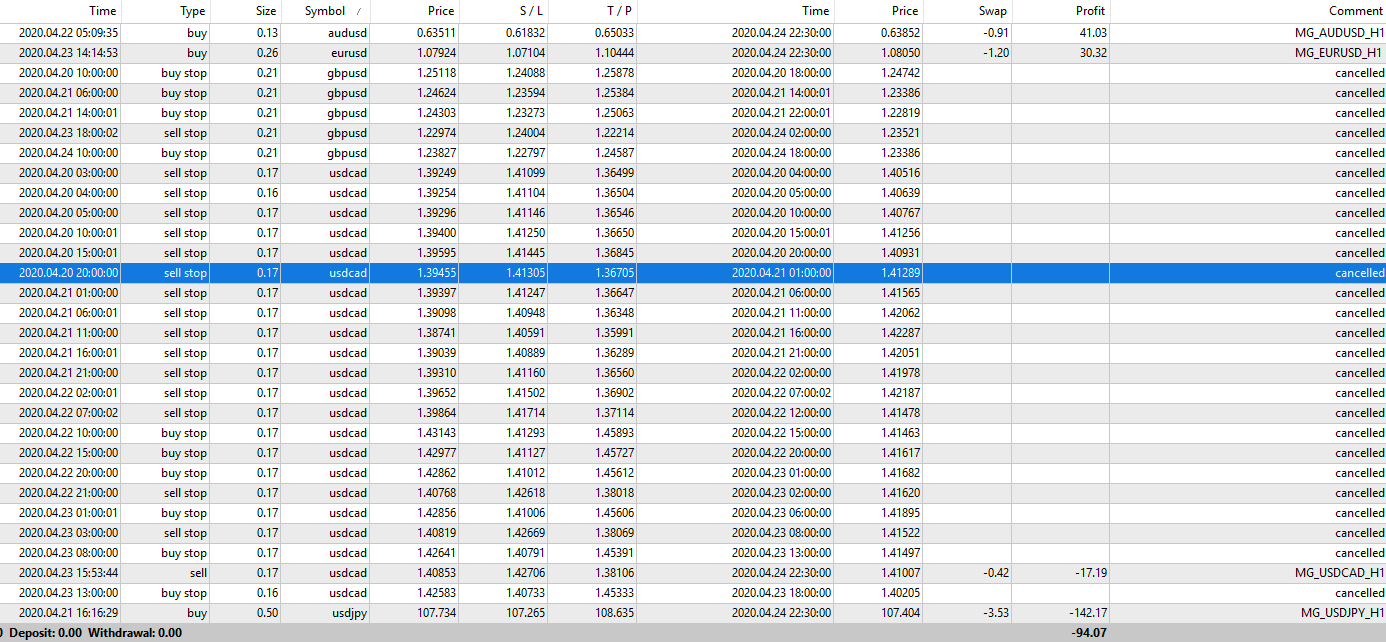
Task: Click the profit value -142.17
Action: click(1087, 613)
